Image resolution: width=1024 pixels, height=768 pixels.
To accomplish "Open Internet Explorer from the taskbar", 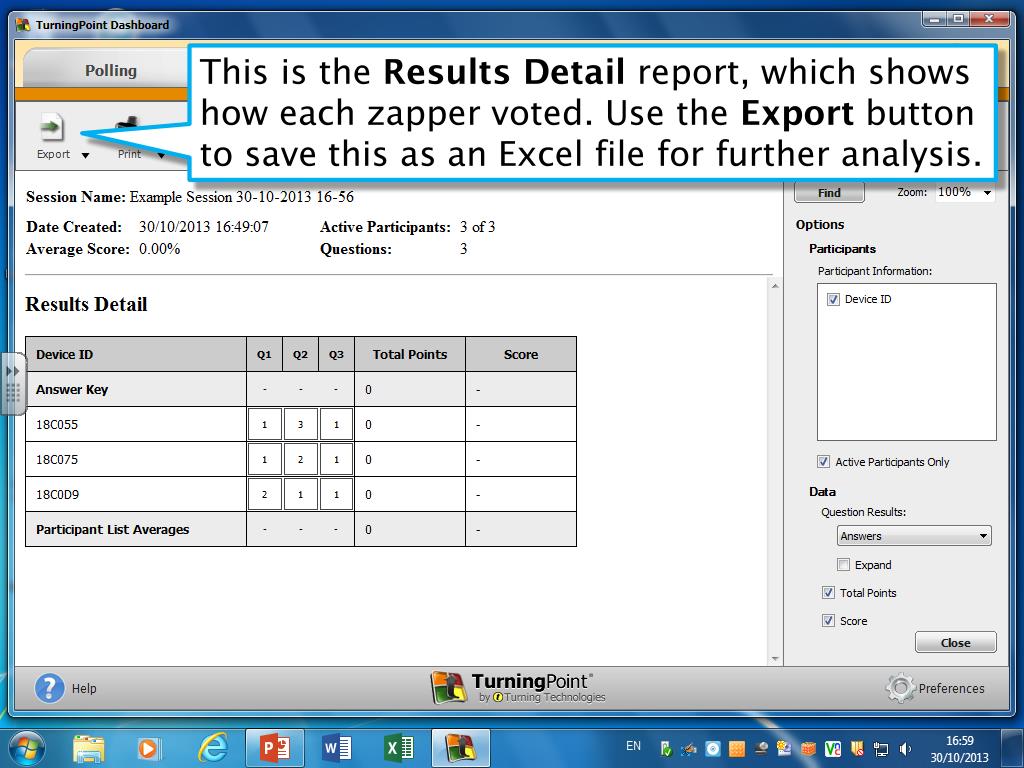I will click(213, 747).
